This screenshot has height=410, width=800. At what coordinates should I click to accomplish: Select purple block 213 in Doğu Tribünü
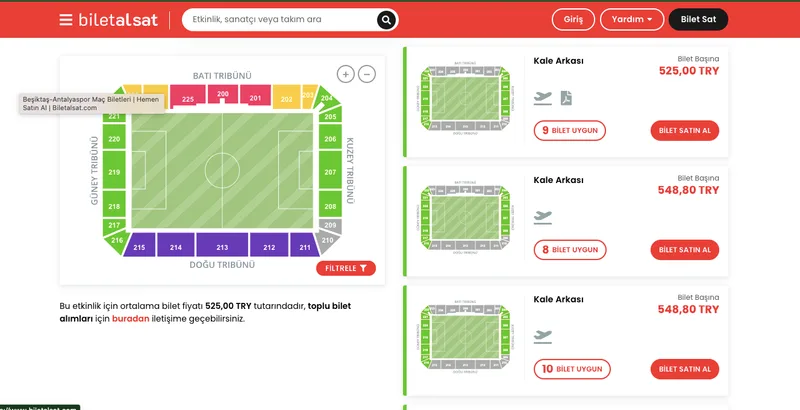pos(222,245)
